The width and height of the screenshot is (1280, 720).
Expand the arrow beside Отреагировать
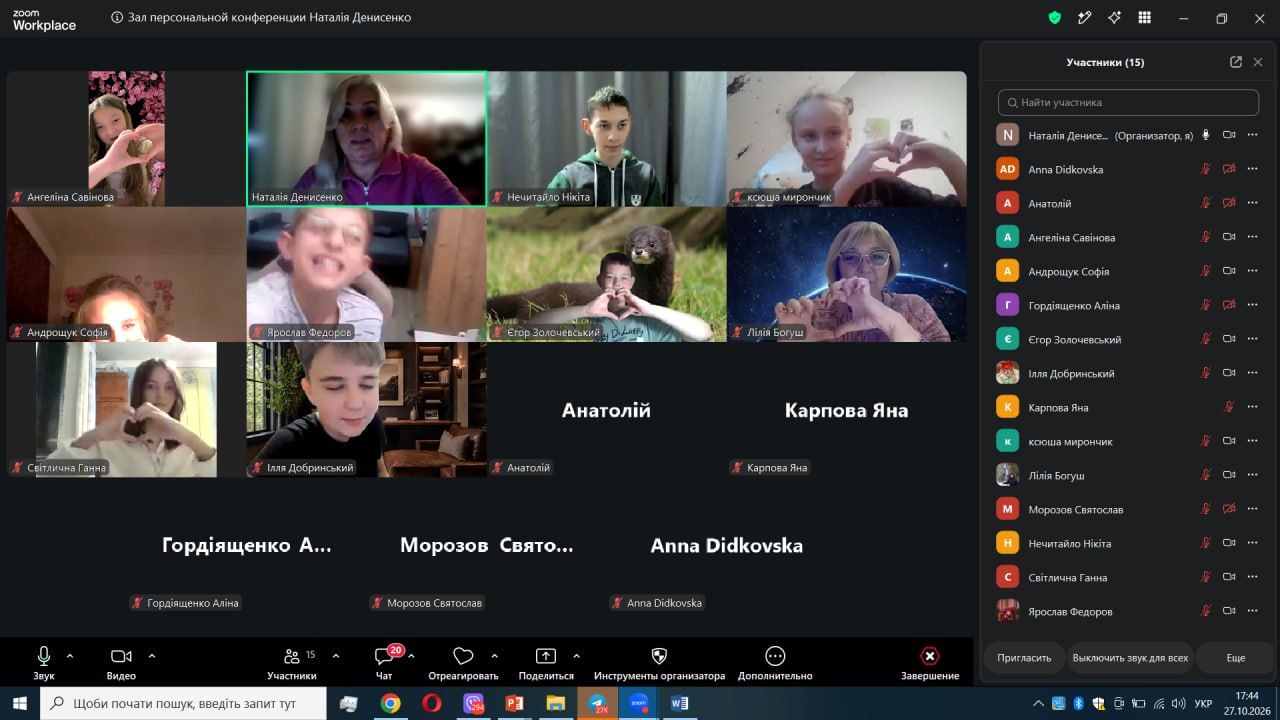pyautogui.click(x=494, y=656)
